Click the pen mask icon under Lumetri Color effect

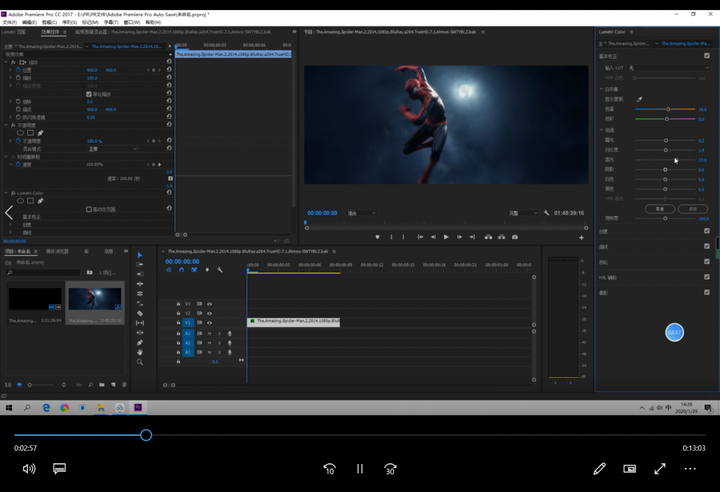tap(40, 201)
